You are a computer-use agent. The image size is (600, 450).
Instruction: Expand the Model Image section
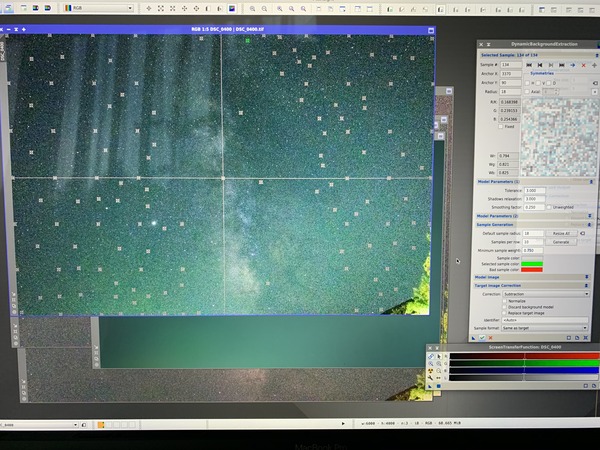tap(532, 277)
